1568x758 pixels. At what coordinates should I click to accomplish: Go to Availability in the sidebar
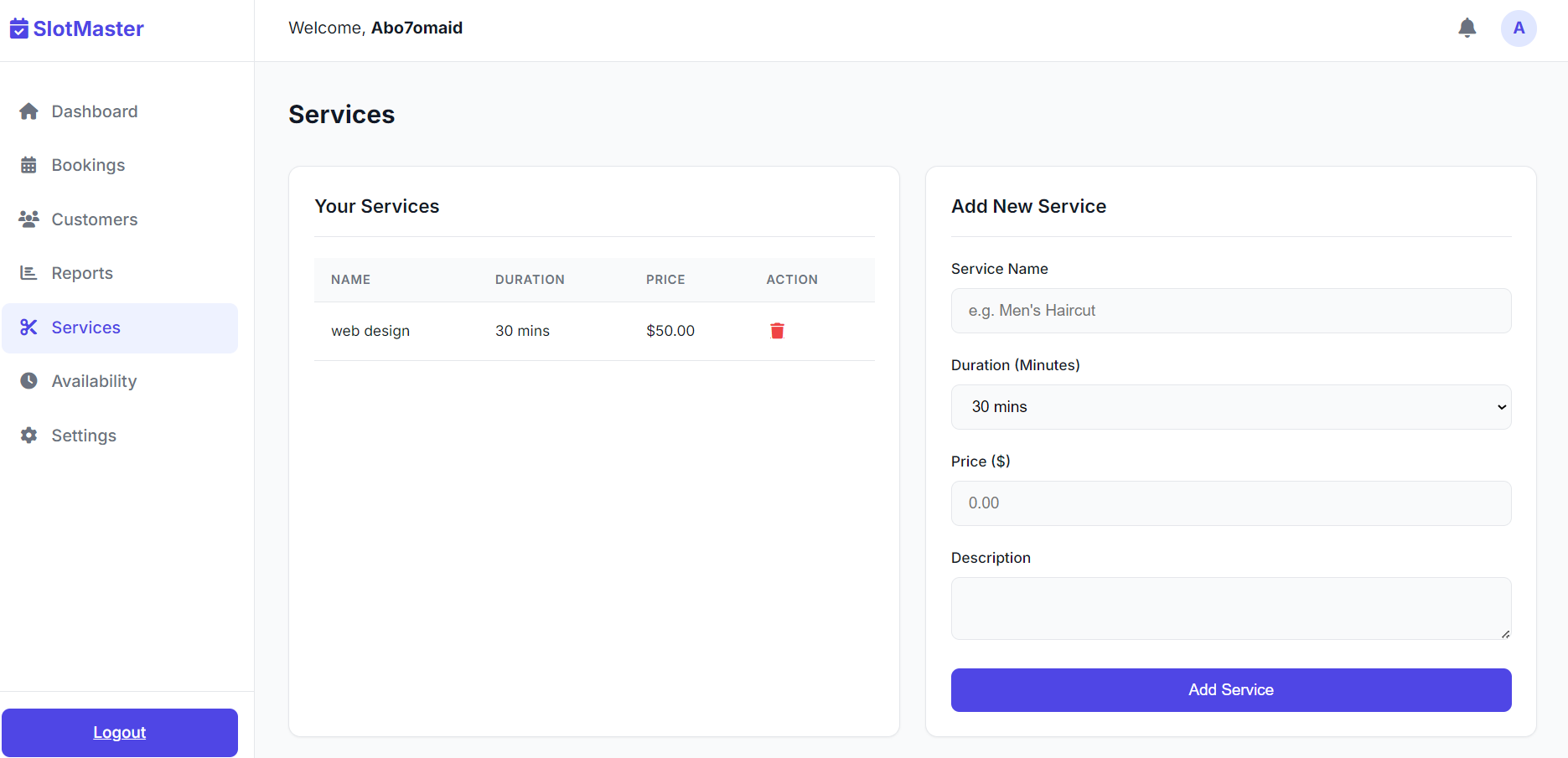(x=94, y=381)
